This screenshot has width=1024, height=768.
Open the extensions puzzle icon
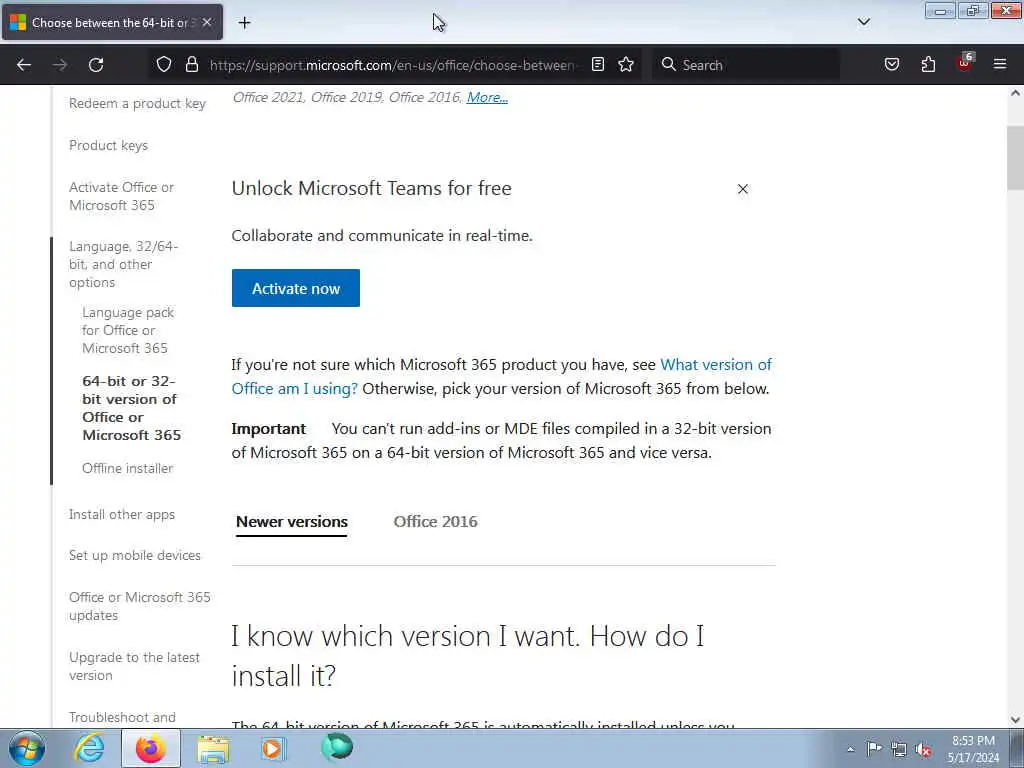click(x=928, y=65)
